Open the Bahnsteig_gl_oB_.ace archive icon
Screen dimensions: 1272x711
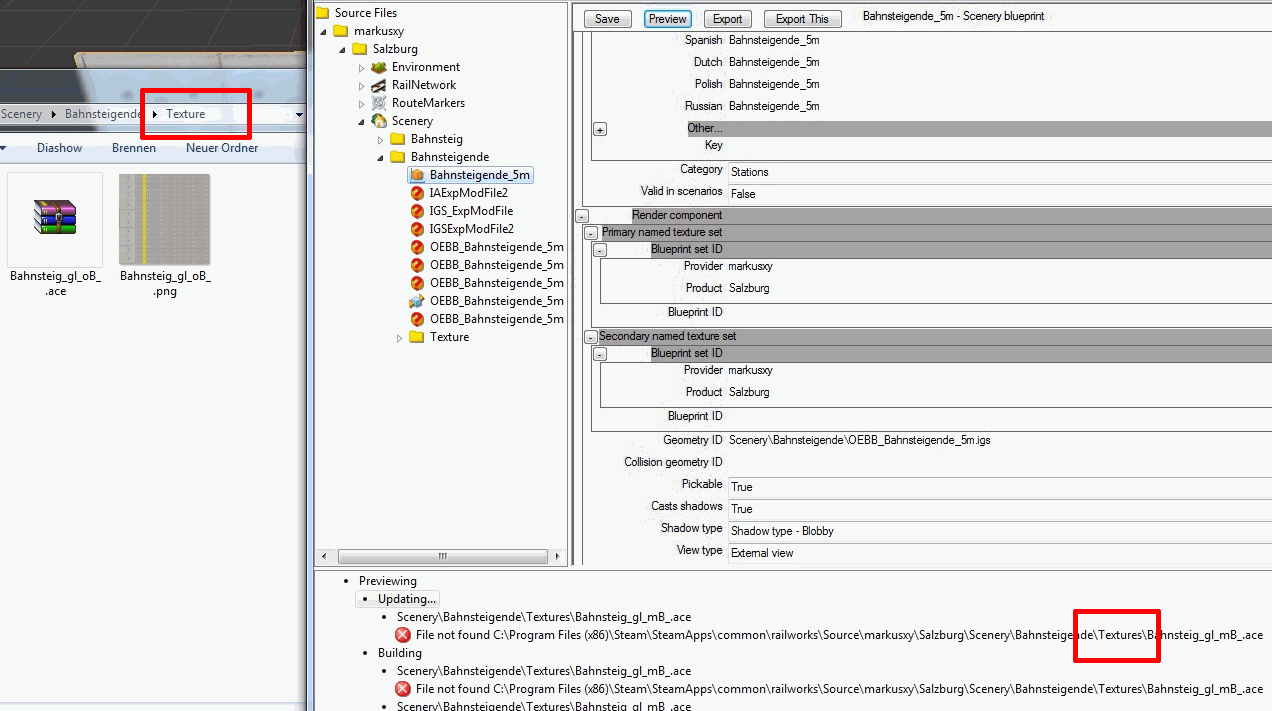coord(55,217)
